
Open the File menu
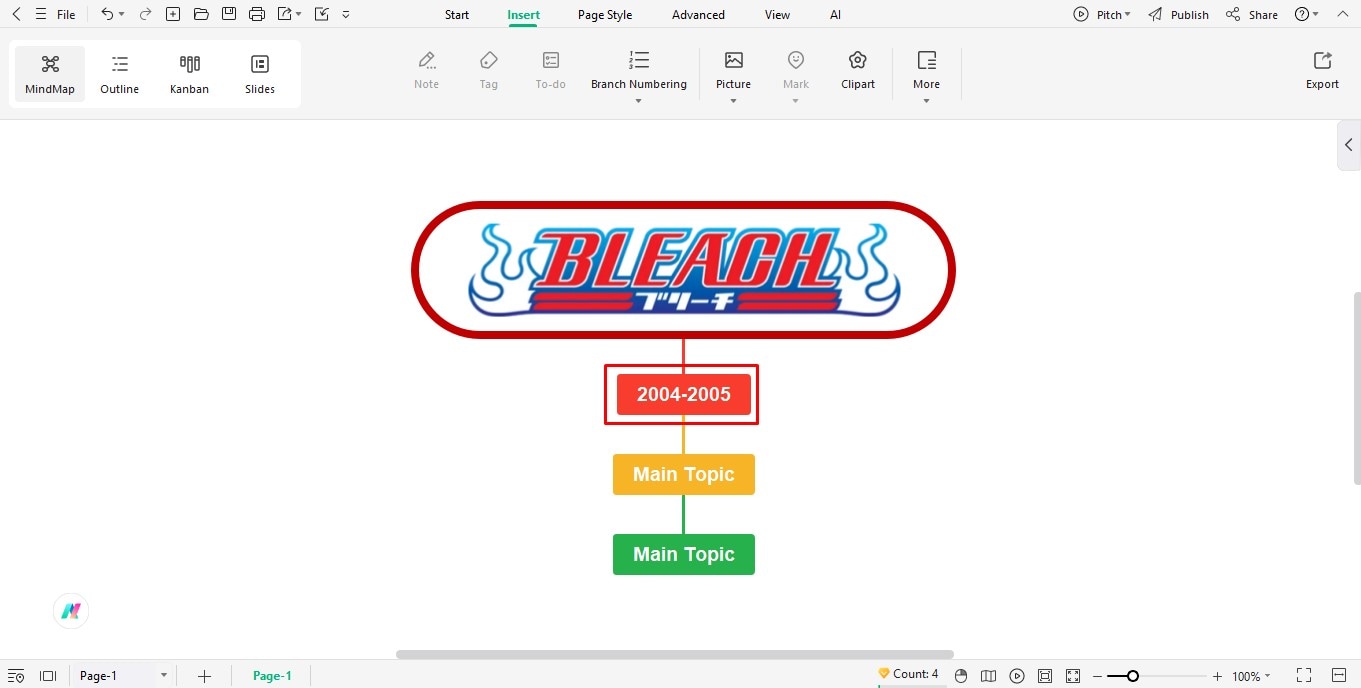[x=66, y=15]
